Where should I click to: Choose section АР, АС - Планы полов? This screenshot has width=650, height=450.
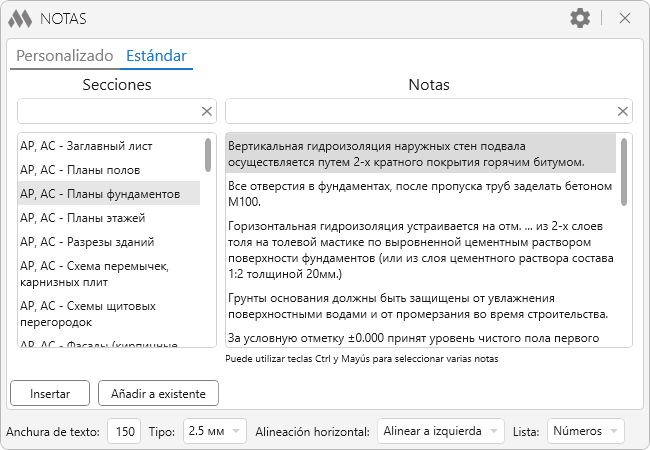coord(80,170)
